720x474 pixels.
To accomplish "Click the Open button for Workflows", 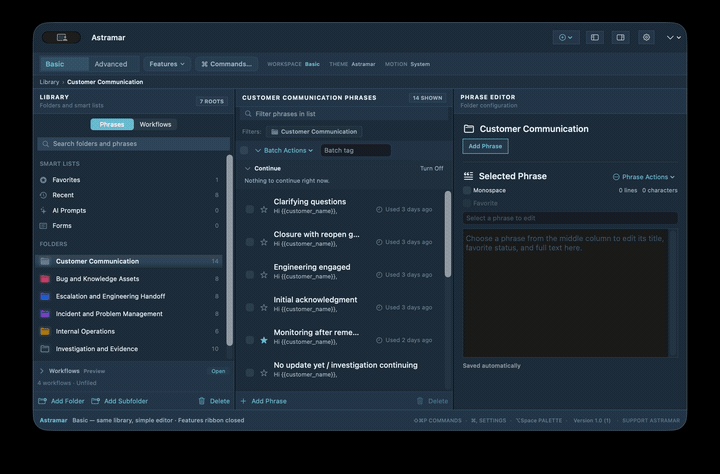I will pos(218,371).
